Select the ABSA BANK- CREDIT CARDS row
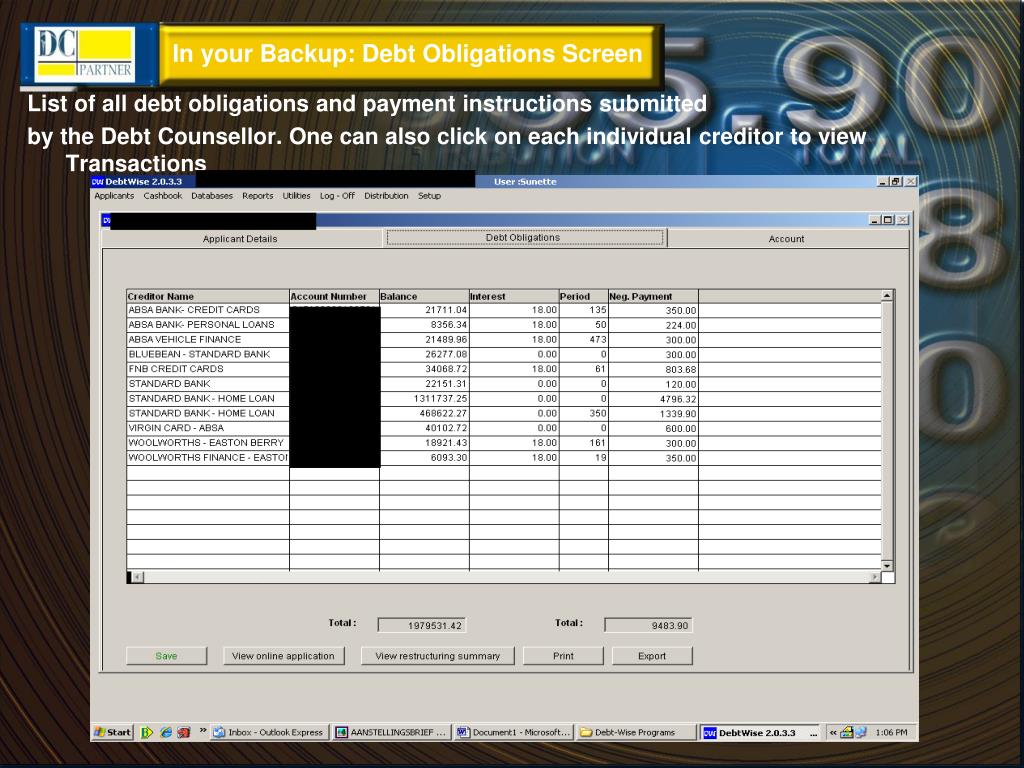Screen dimensions: 1024x768 (504, 310)
